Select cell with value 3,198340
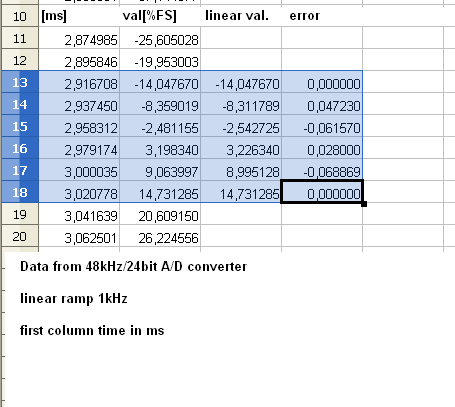Image resolution: width=455 pixels, height=407 pixels. click(160, 148)
